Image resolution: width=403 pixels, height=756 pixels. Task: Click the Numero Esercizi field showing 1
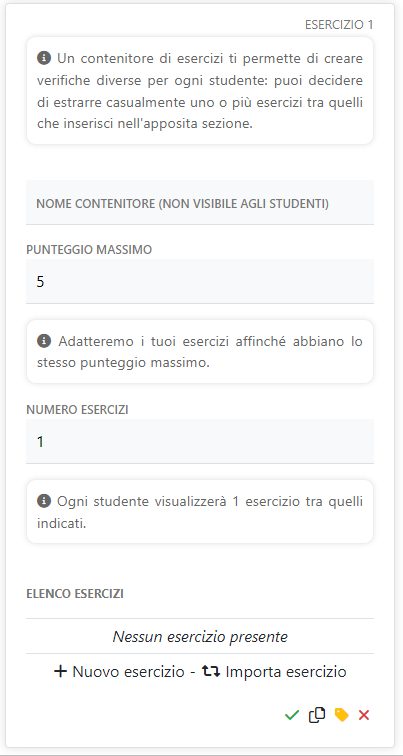pos(200,441)
